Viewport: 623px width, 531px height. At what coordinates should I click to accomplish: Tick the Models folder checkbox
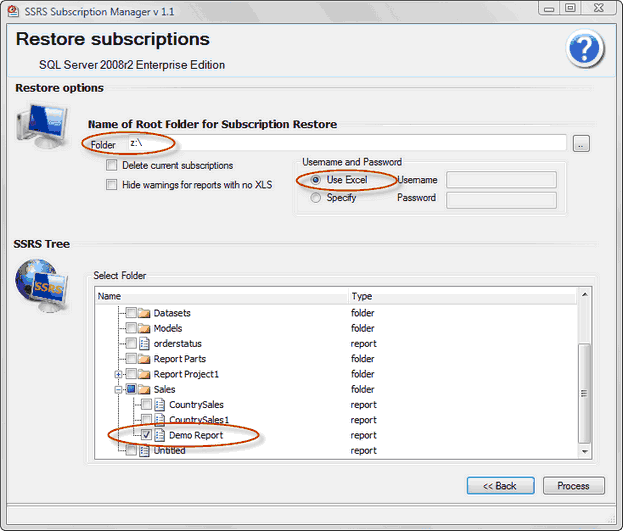tap(131, 328)
